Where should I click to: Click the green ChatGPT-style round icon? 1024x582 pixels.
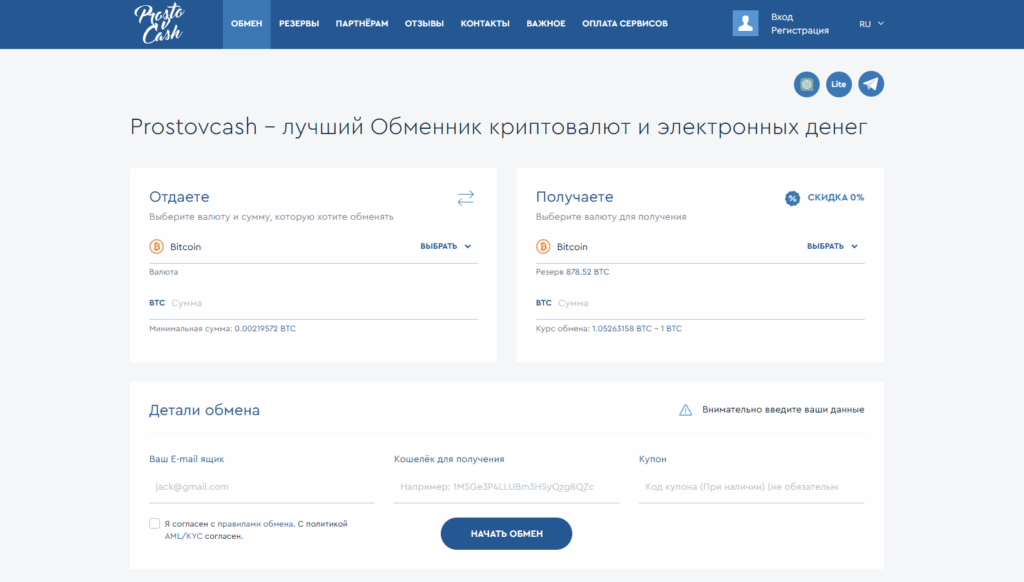(x=807, y=84)
